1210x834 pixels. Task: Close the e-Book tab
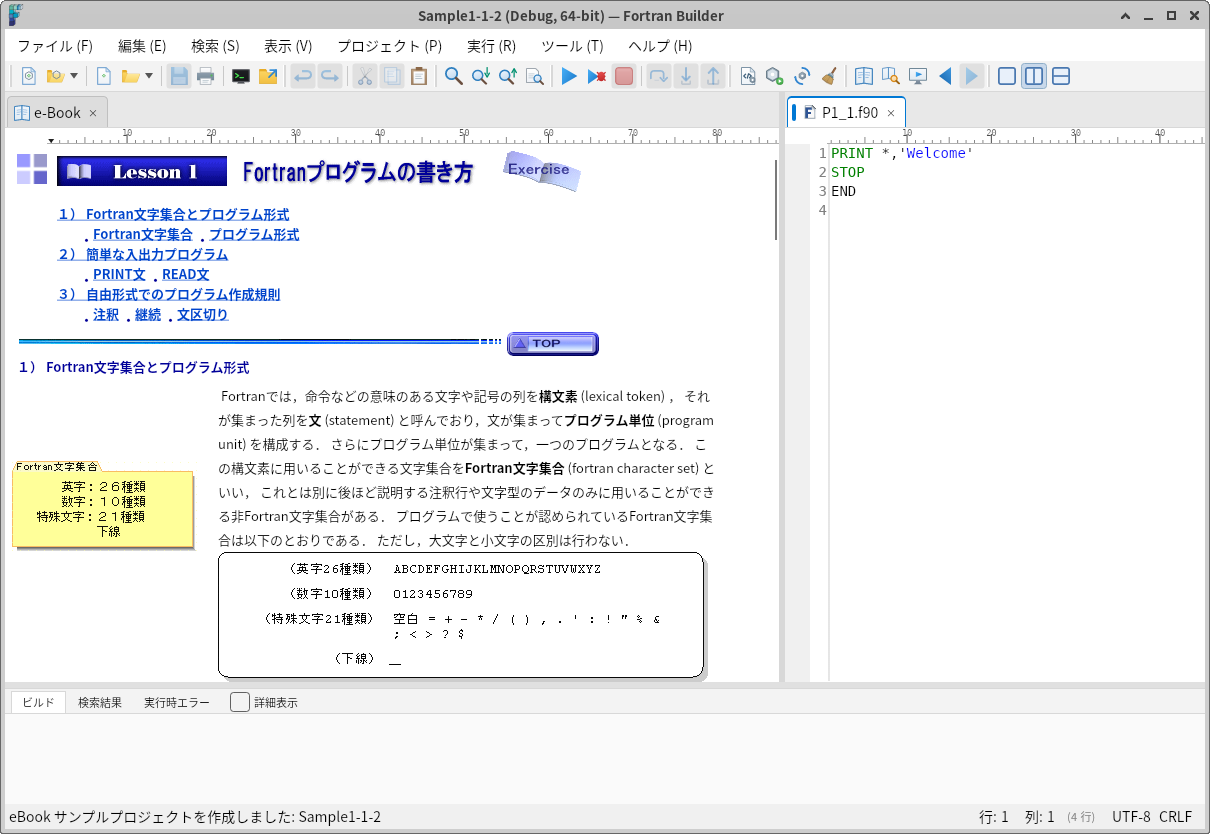pyautogui.click(x=93, y=113)
